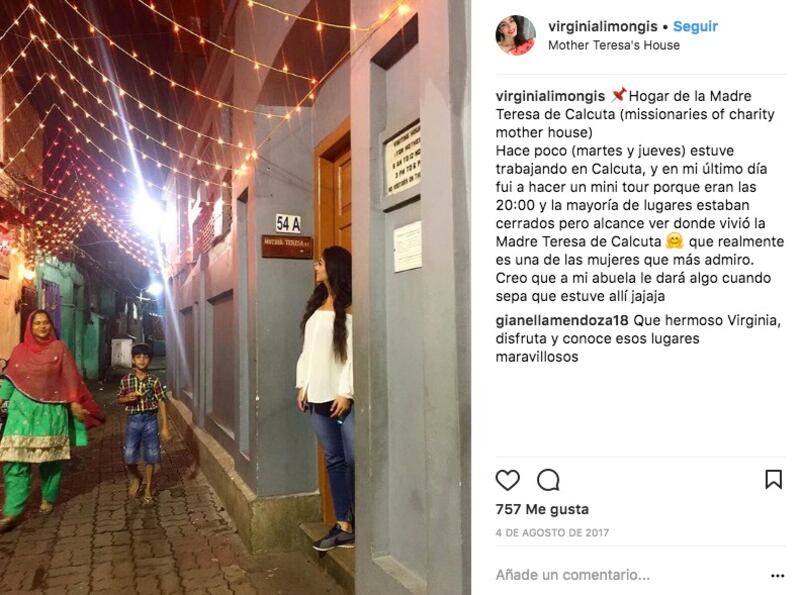Open virginialimongis profile picture avatar
800x595 pixels.
tap(515, 35)
